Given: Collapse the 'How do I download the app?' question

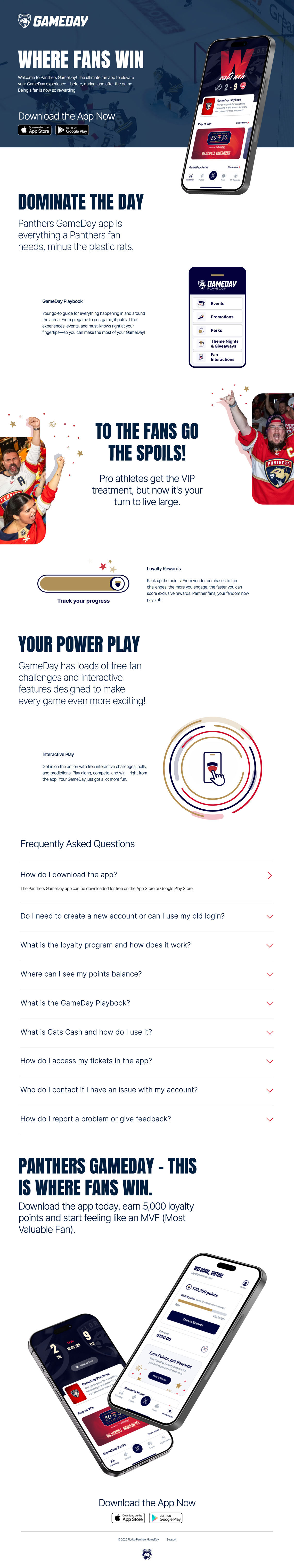Looking at the screenshot, I should (269, 875).
